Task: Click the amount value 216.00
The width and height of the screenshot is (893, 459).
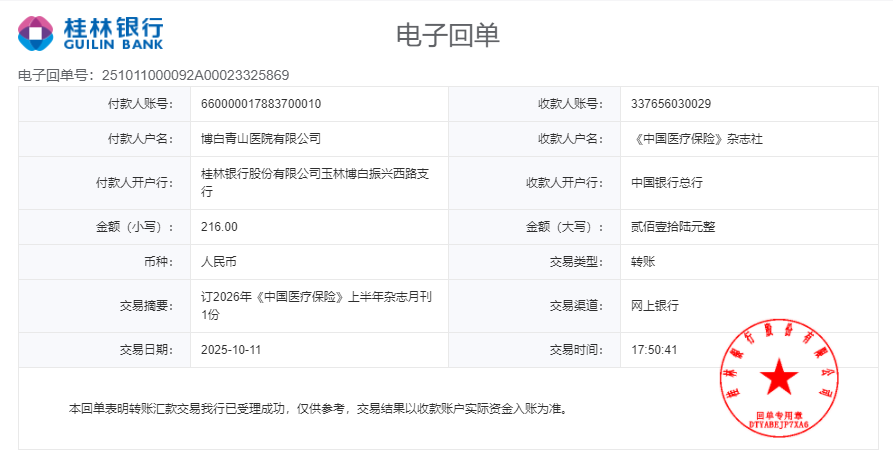Action: tap(219, 227)
